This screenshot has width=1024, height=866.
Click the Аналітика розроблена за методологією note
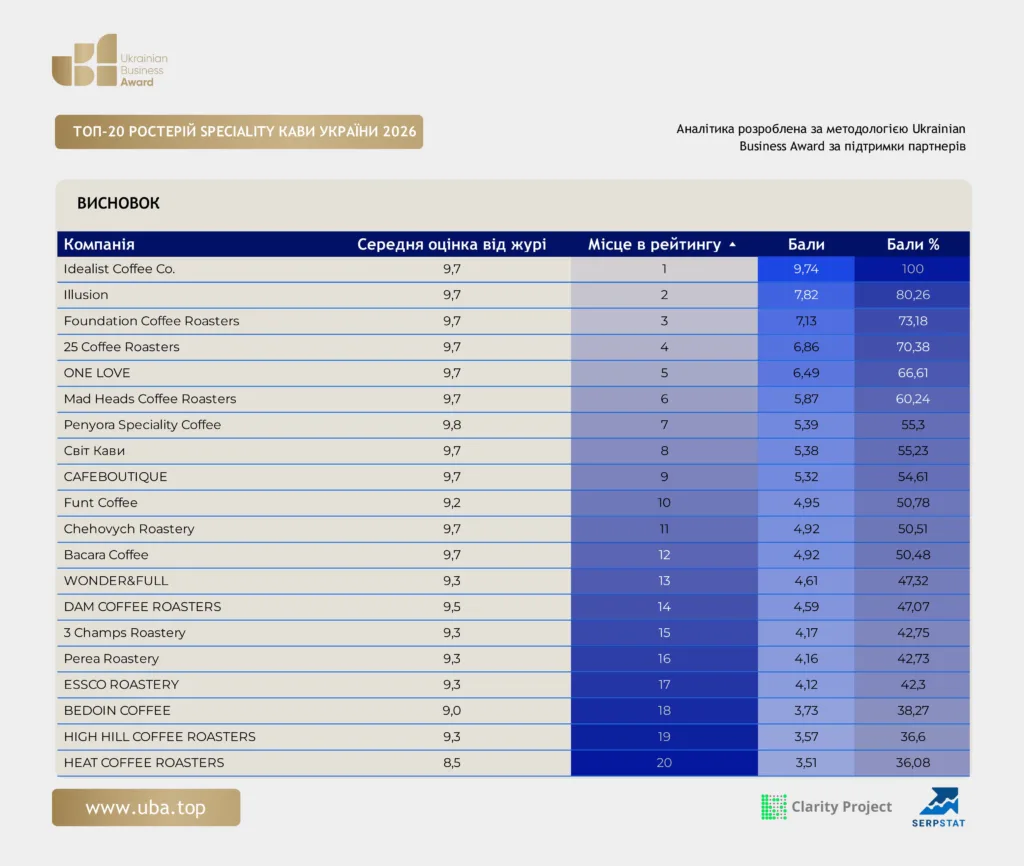[821, 138]
